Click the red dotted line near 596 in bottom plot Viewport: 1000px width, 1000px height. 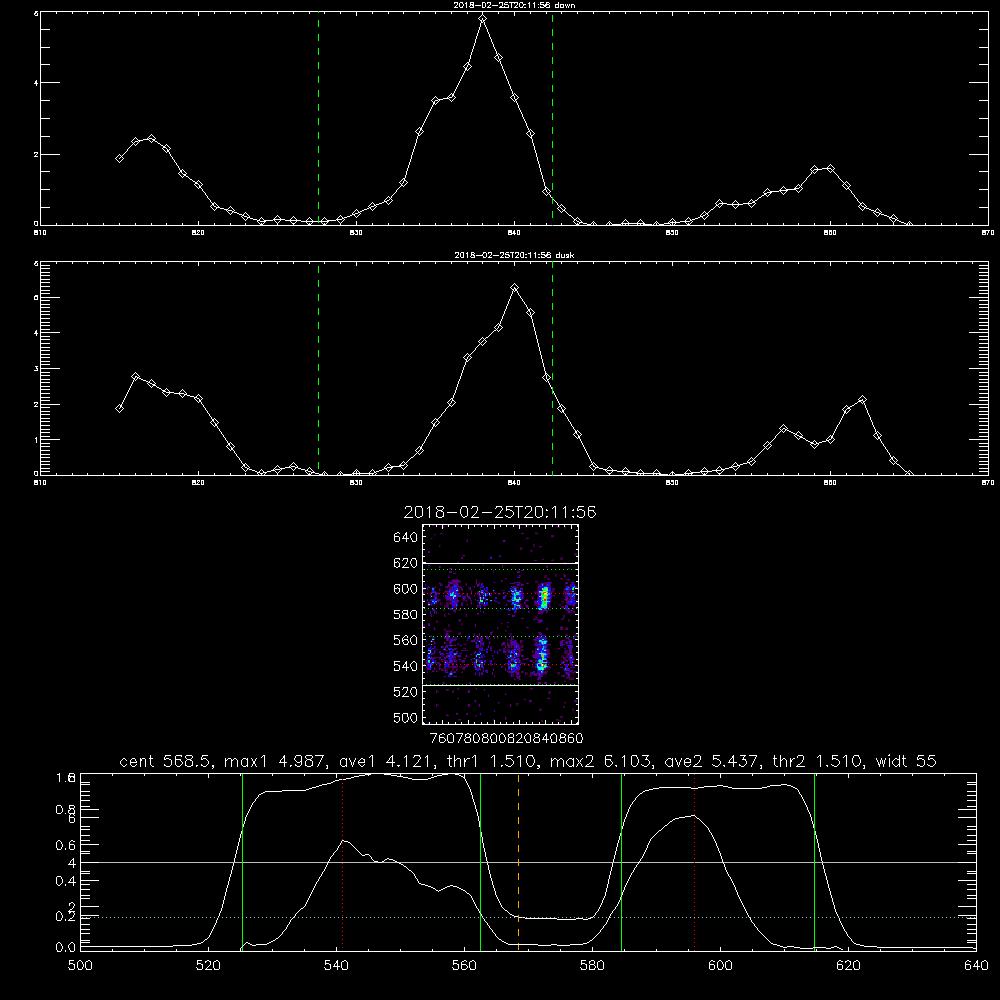[x=695, y=863]
